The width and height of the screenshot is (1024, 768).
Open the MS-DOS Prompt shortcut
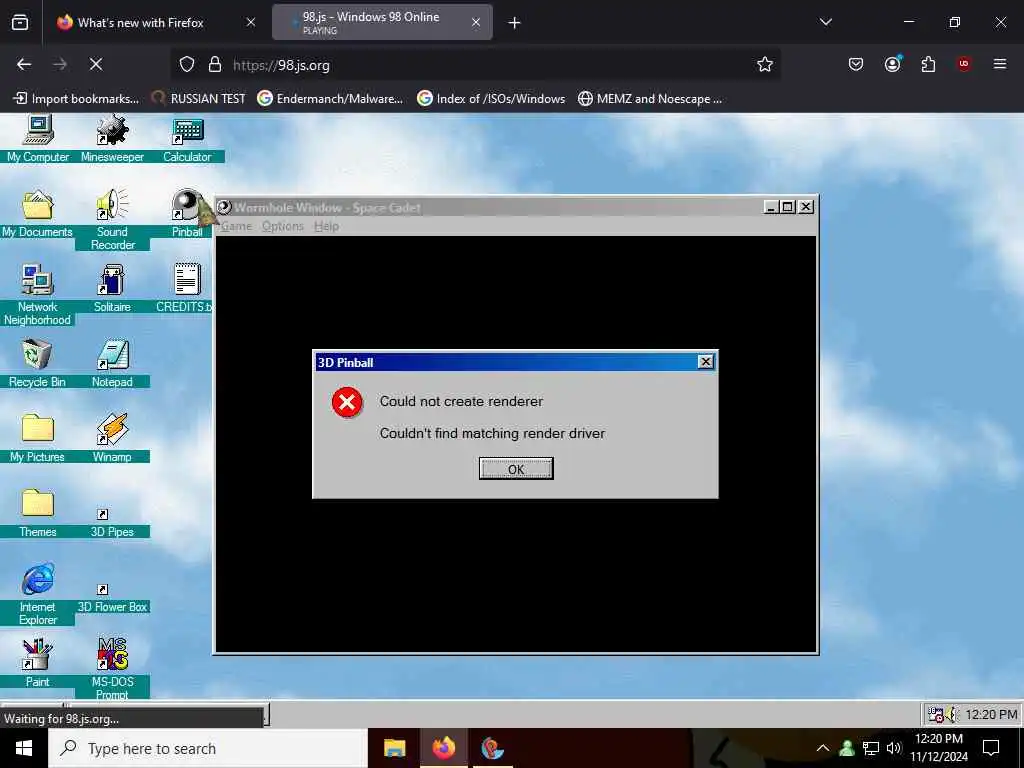(112, 668)
